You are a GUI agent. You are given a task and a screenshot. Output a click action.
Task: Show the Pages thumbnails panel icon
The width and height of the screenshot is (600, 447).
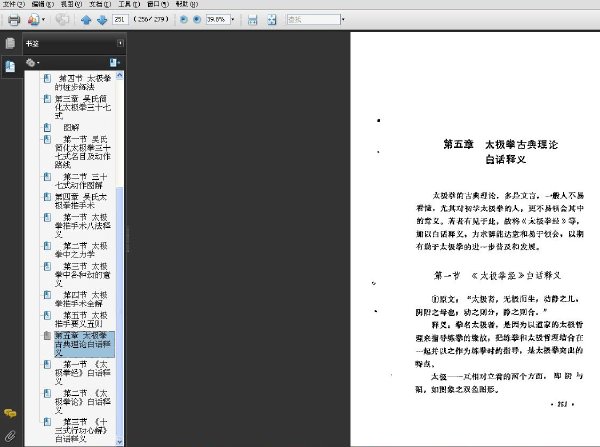tap(10, 43)
